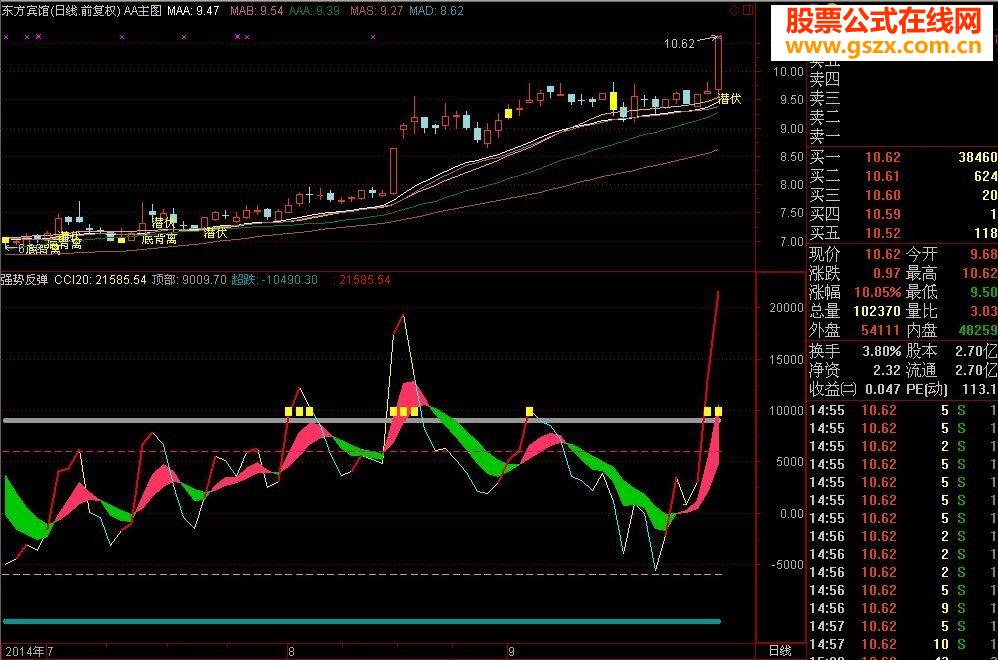
Task: Click the CCI20: 21585.54 readout
Action: click(100, 279)
